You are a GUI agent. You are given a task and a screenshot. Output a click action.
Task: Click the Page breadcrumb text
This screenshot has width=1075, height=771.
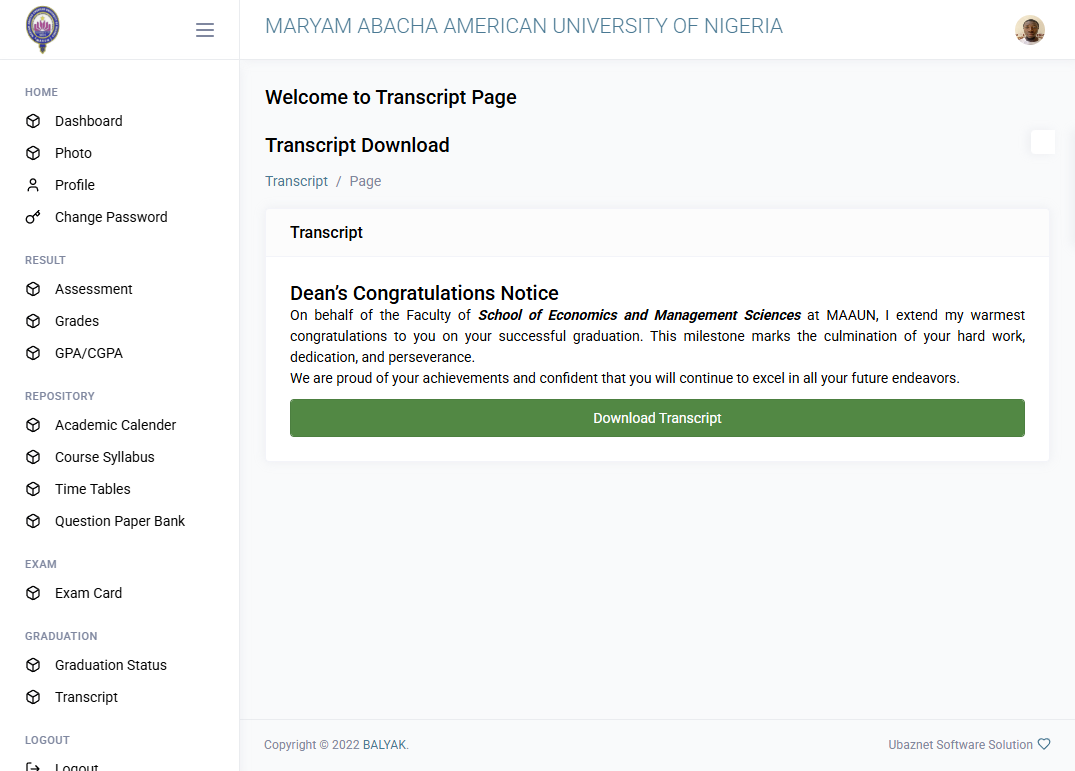tap(365, 181)
